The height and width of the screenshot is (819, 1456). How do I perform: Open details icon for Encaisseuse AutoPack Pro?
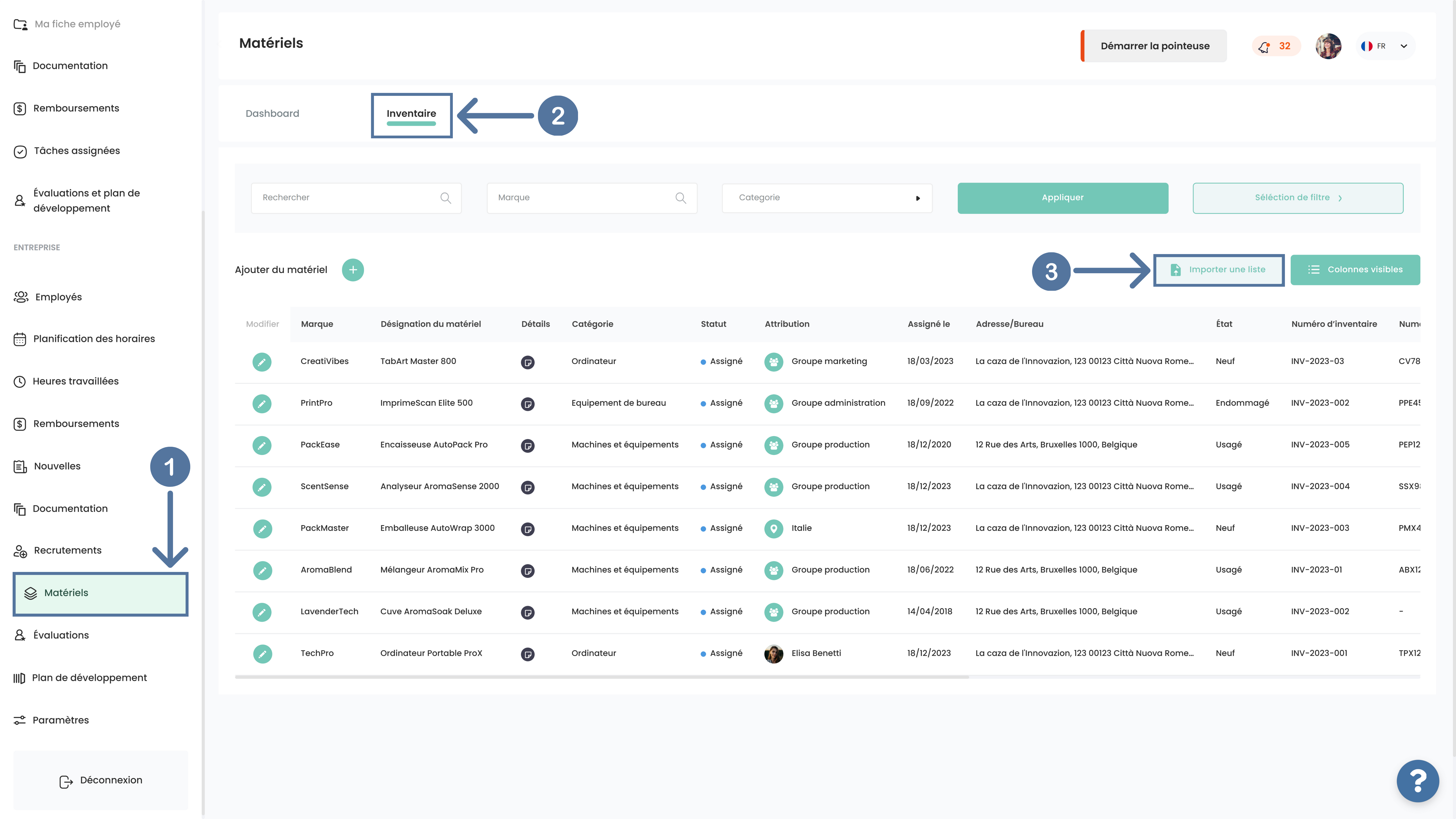(x=527, y=446)
